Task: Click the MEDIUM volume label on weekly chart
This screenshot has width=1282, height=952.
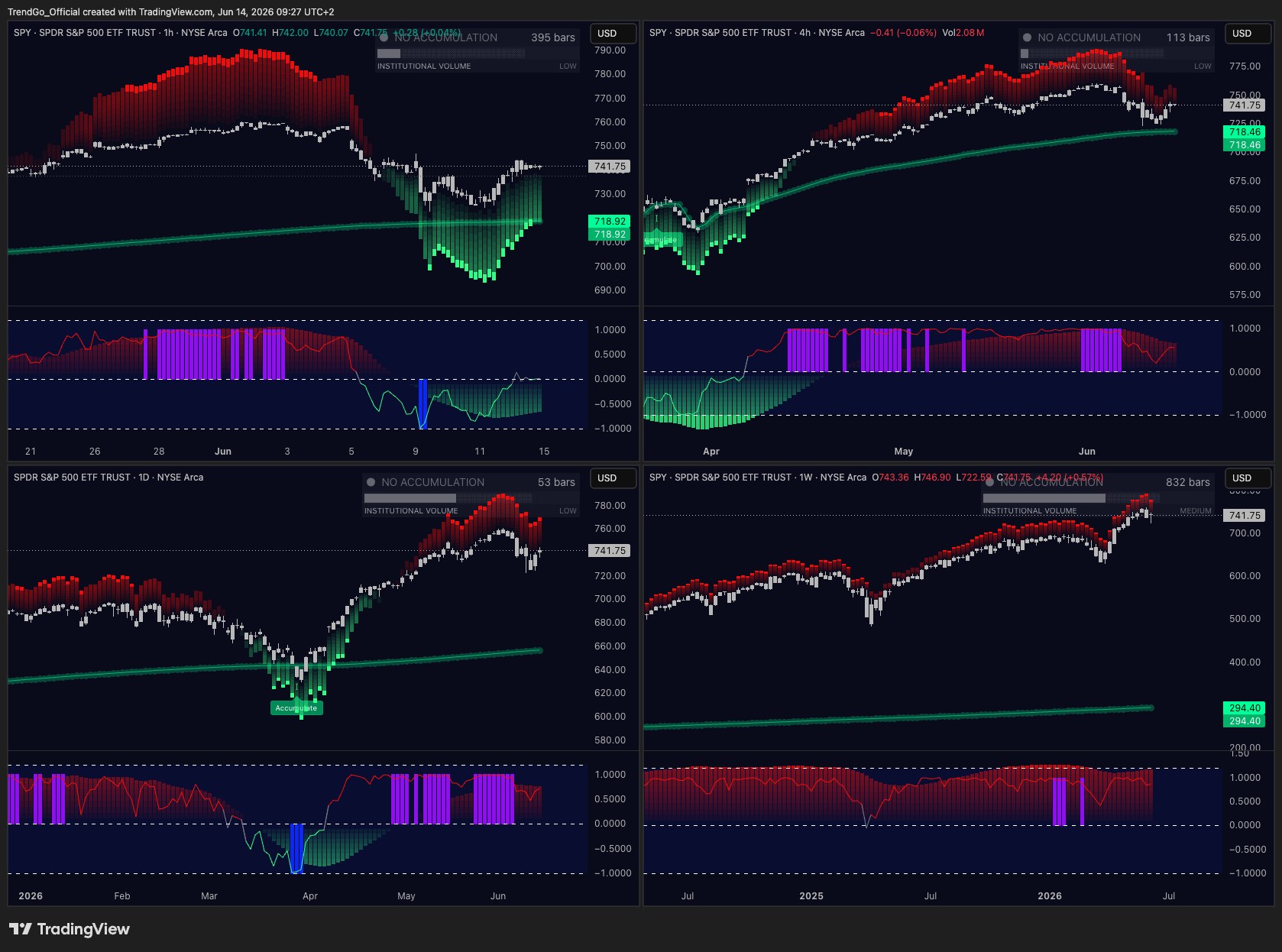Action: coord(1196,511)
